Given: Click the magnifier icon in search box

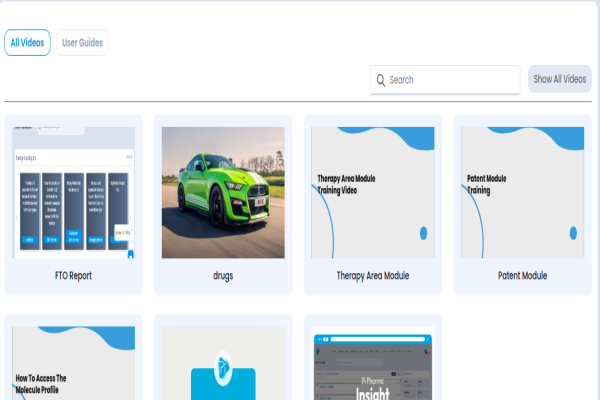Looking at the screenshot, I should [x=380, y=80].
